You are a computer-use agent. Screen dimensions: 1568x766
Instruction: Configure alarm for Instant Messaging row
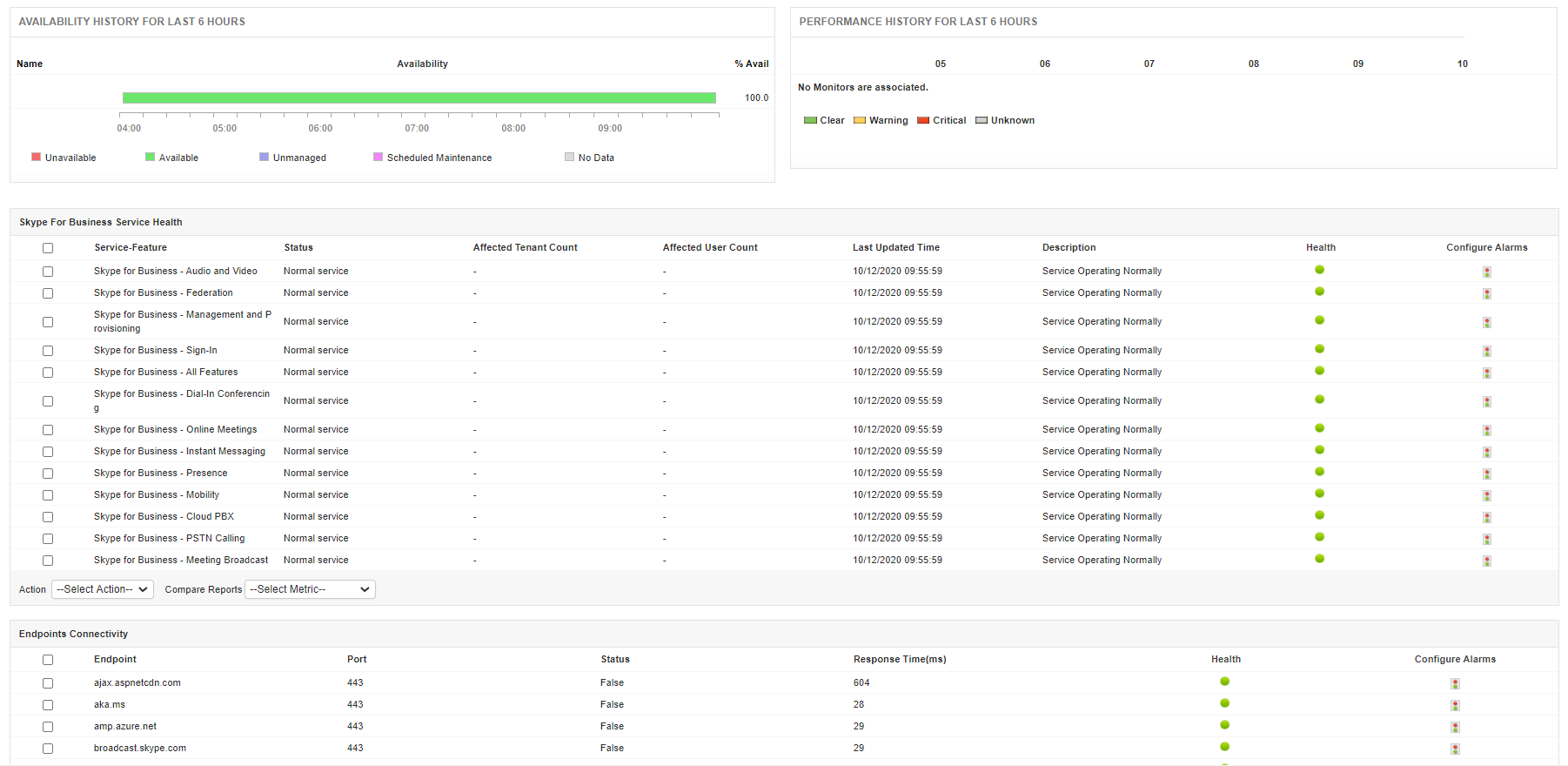pos(1486,452)
